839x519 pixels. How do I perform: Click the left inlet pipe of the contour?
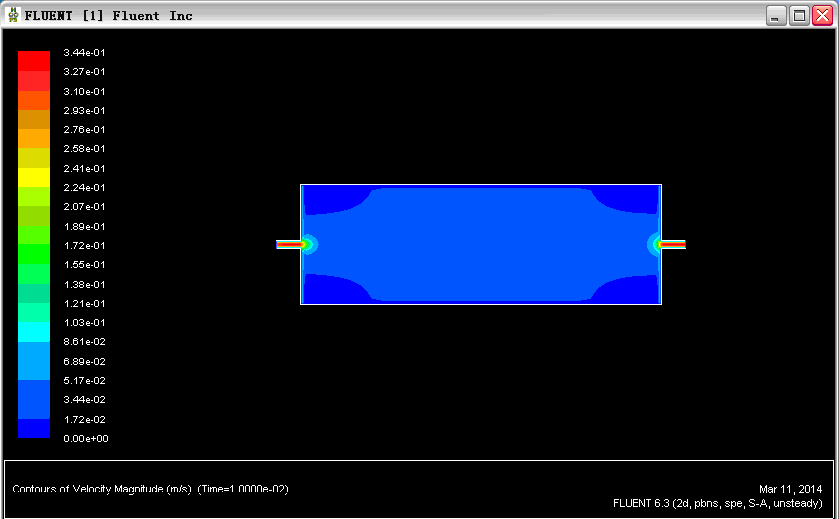coord(289,244)
